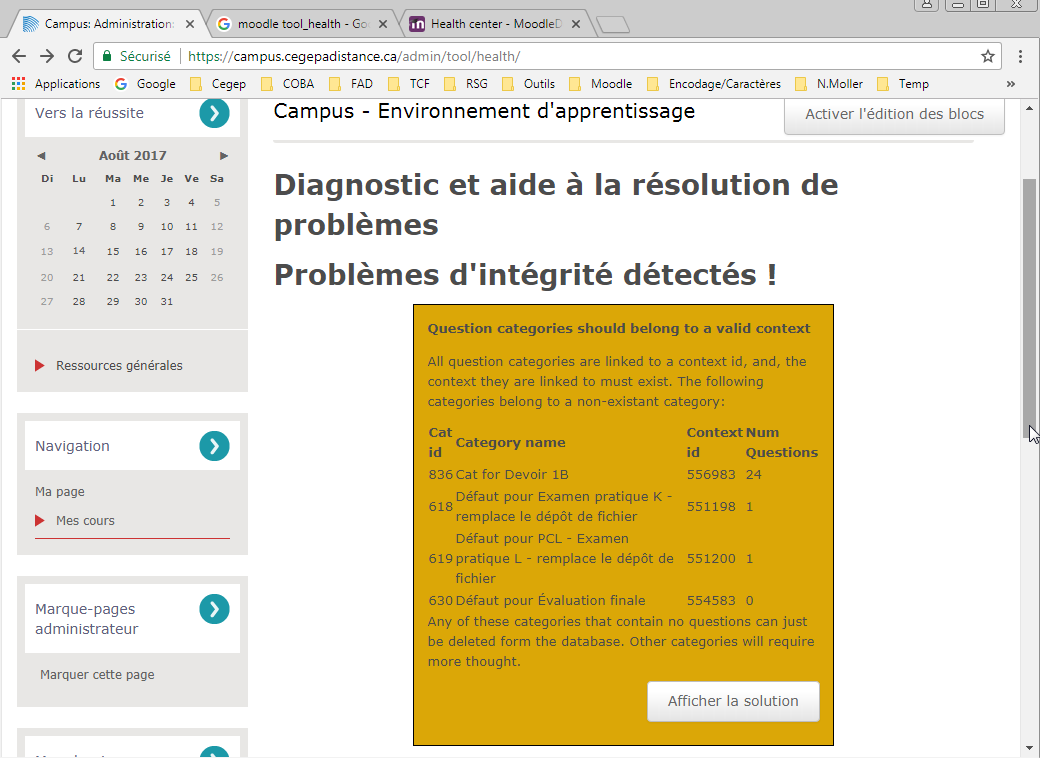Viewport: 1040px width, 758px height.
Task: Switch to Health center MoodleDocs tab
Action: coord(490,23)
